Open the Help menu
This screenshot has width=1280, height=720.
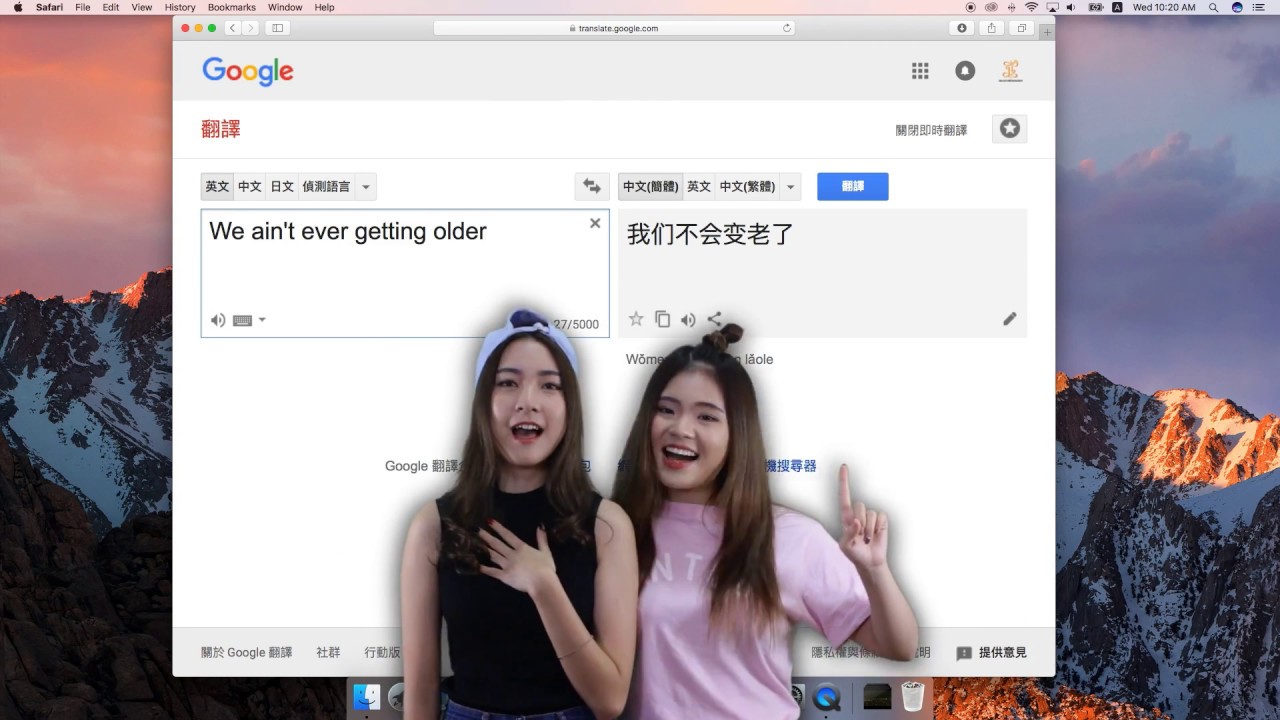click(x=324, y=7)
